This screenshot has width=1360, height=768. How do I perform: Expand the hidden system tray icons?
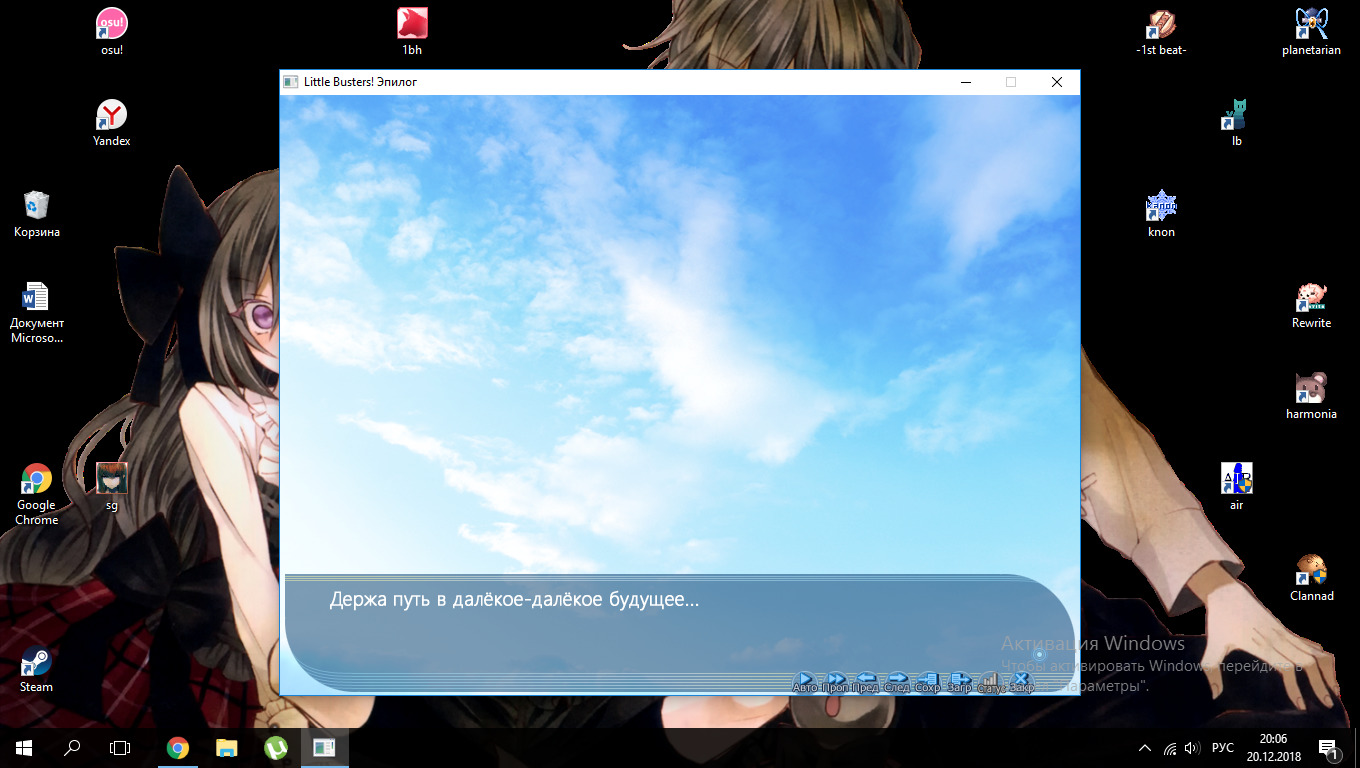[x=1145, y=748]
